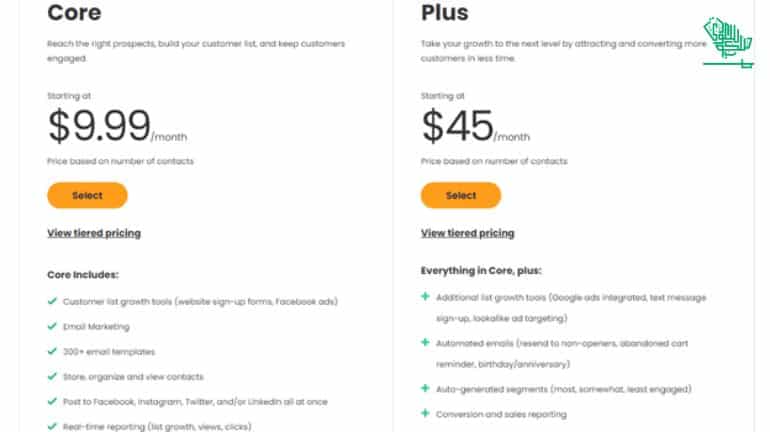This screenshot has width=770, height=432.
Task: Click the $9.99 per month price
Action: click(117, 126)
